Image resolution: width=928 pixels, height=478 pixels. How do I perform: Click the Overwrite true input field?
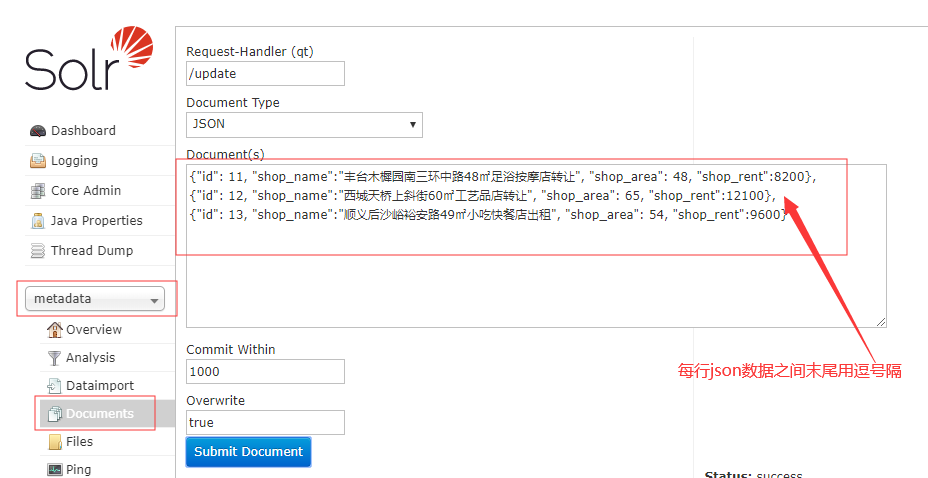click(x=265, y=423)
